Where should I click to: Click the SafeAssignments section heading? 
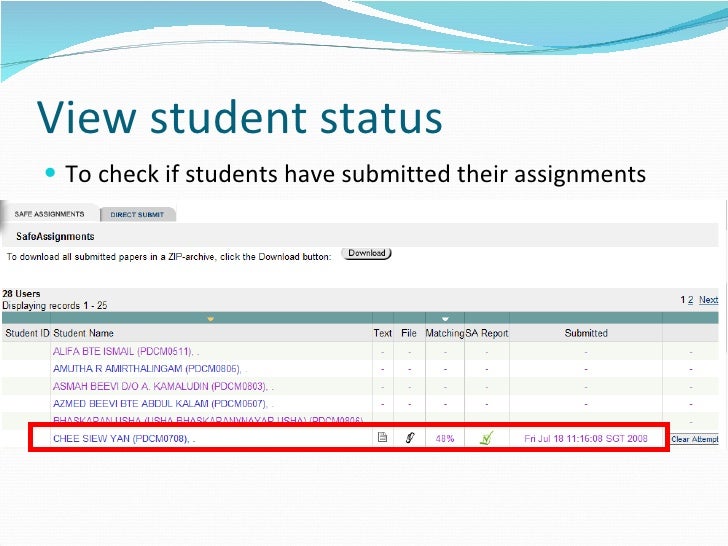pos(55,236)
